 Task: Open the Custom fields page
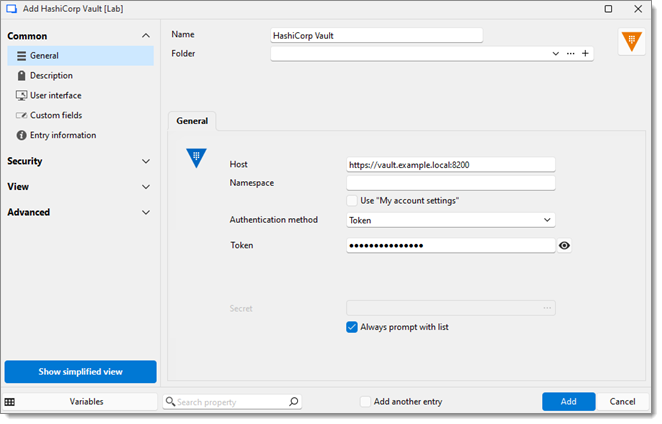pyautogui.click(x=81, y=115)
